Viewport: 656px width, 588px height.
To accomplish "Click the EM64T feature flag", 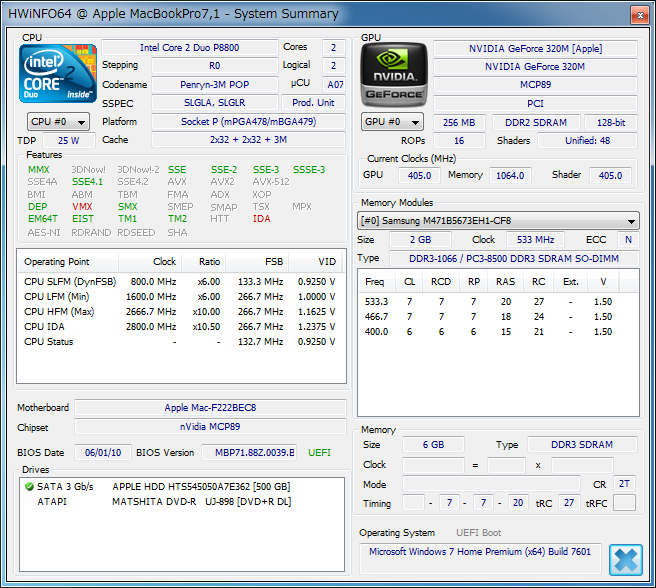I will tap(43, 219).
